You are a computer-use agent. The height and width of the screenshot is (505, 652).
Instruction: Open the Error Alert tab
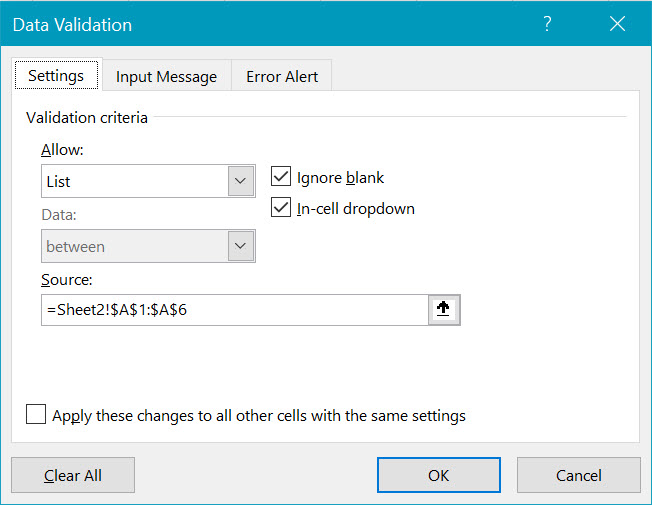click(282, 77)
